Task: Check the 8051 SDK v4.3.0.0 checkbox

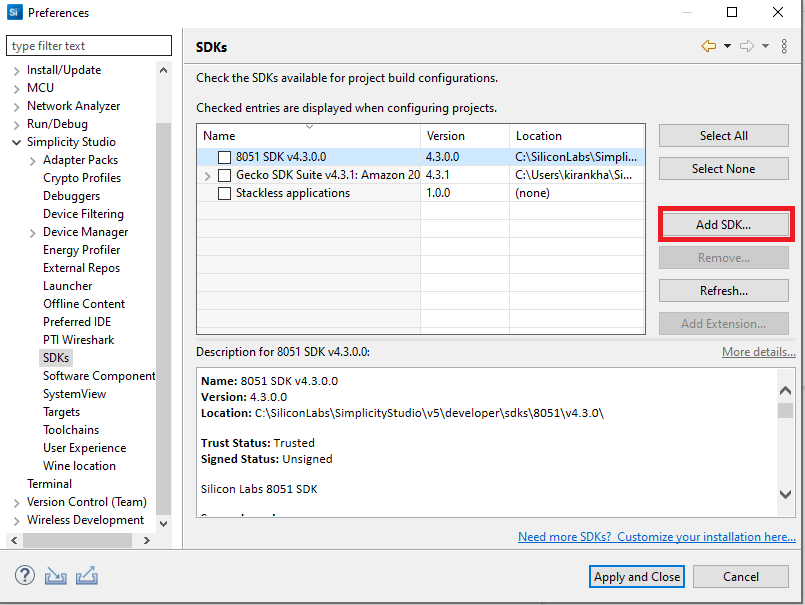Action: (x=224, y=157)
